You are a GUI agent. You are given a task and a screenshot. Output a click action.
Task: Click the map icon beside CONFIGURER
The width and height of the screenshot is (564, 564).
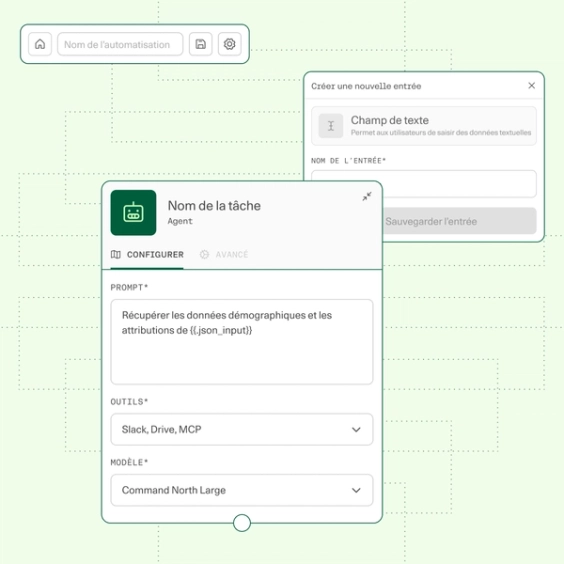coord(116,254)
